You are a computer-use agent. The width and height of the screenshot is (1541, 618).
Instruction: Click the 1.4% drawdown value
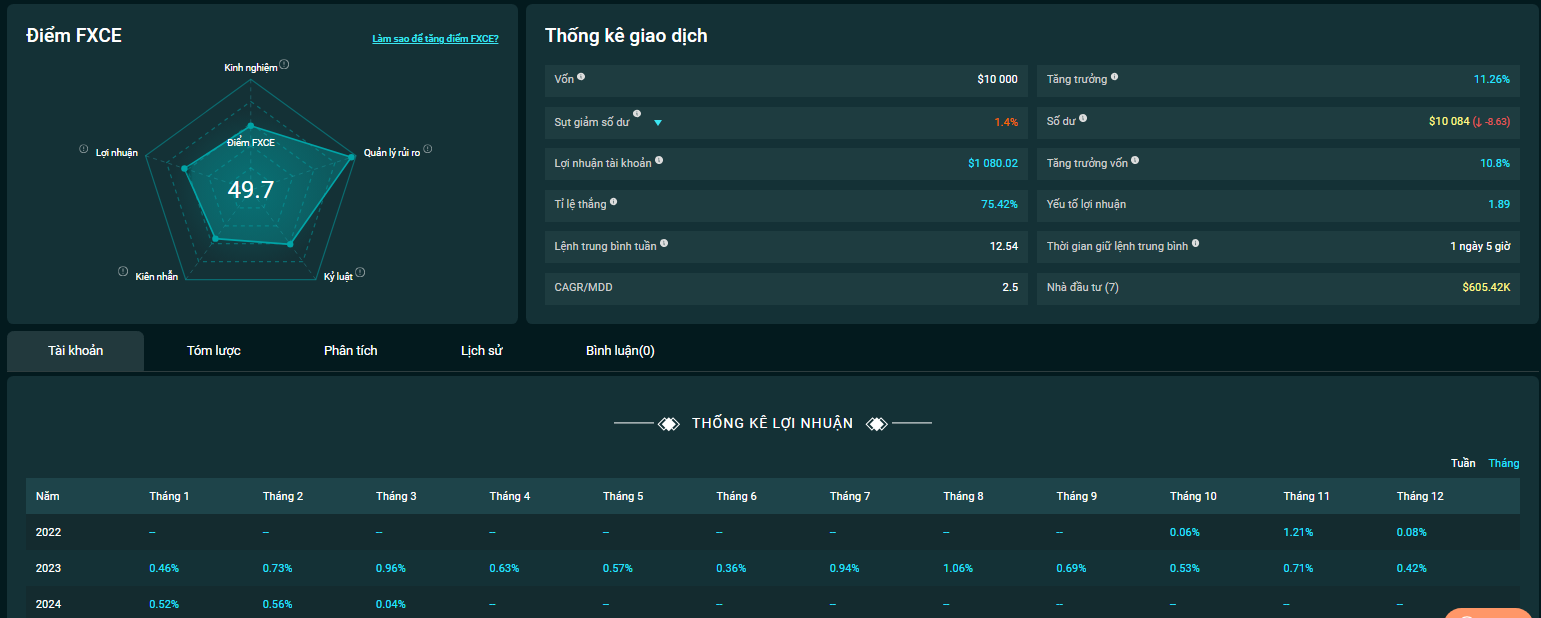click(x=1006, y=122)
